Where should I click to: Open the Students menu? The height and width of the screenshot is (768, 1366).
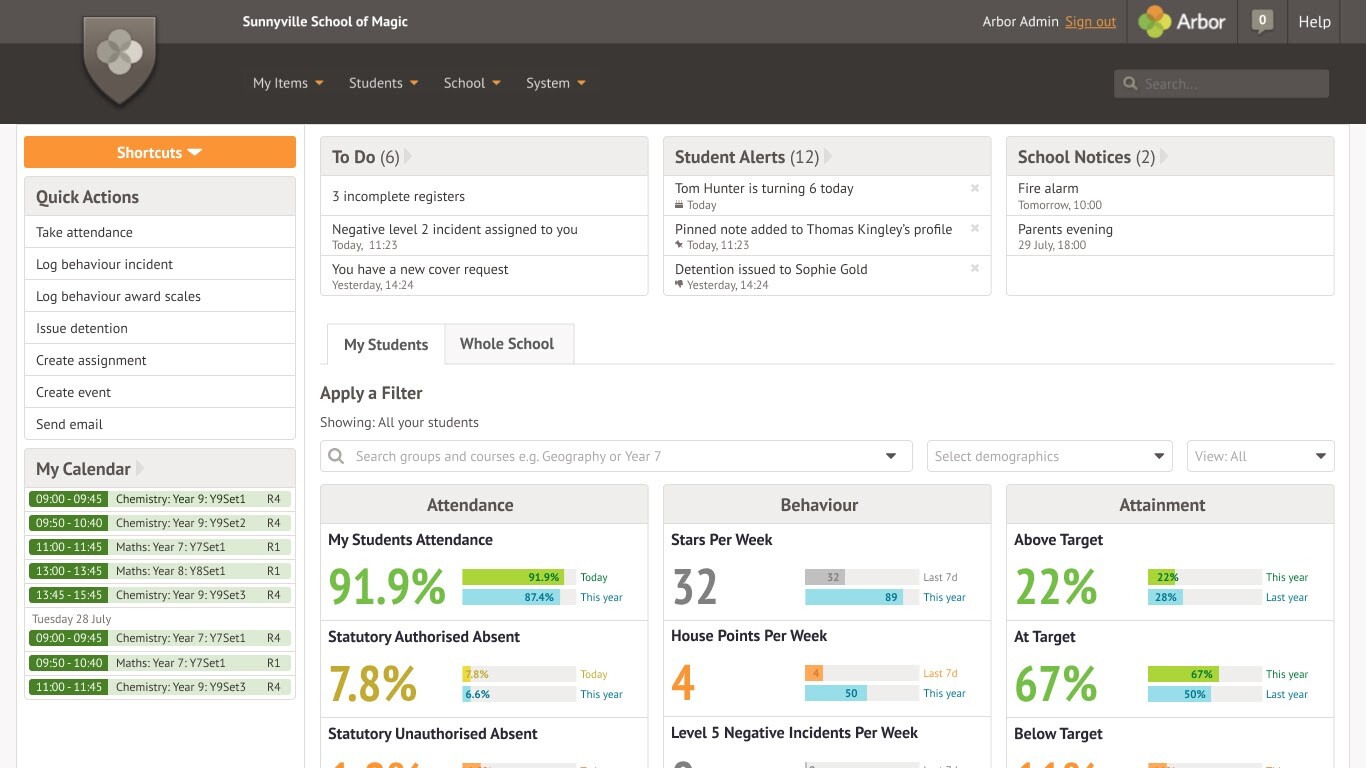click(383, 83)
